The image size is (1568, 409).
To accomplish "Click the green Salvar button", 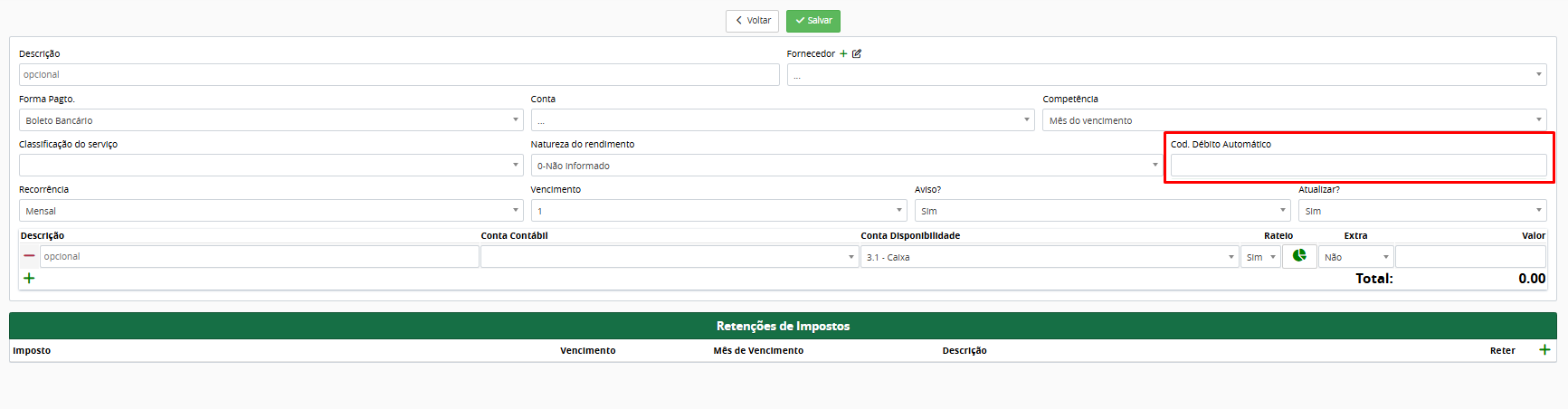I will tap(813, 21).
